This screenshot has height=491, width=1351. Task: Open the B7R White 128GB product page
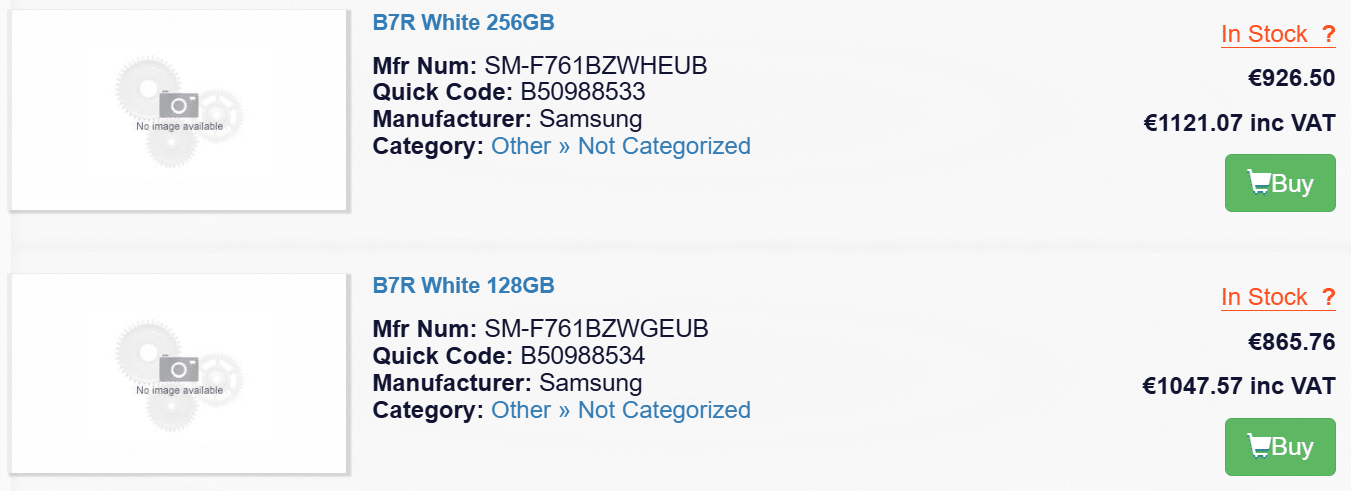(463, 285)
